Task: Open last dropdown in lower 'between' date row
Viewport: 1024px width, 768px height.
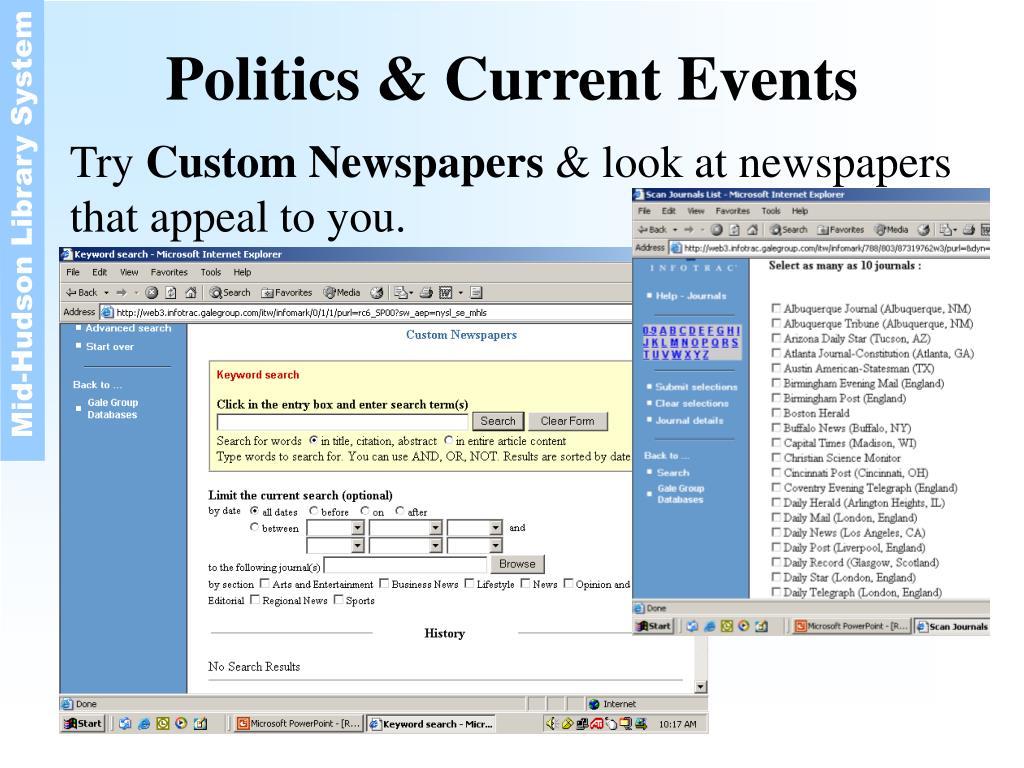Action: [496, 545]
